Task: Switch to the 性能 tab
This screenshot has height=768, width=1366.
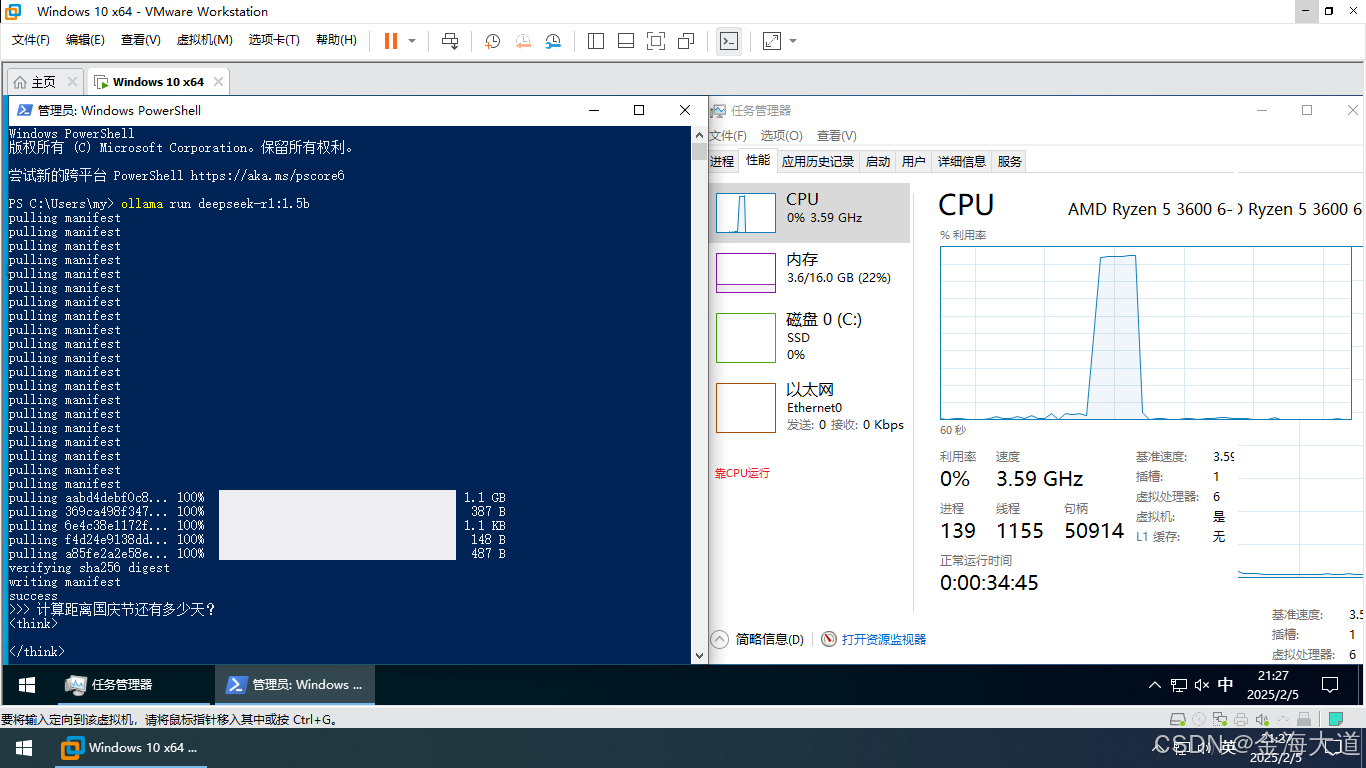Action: (x=758, y=160)
